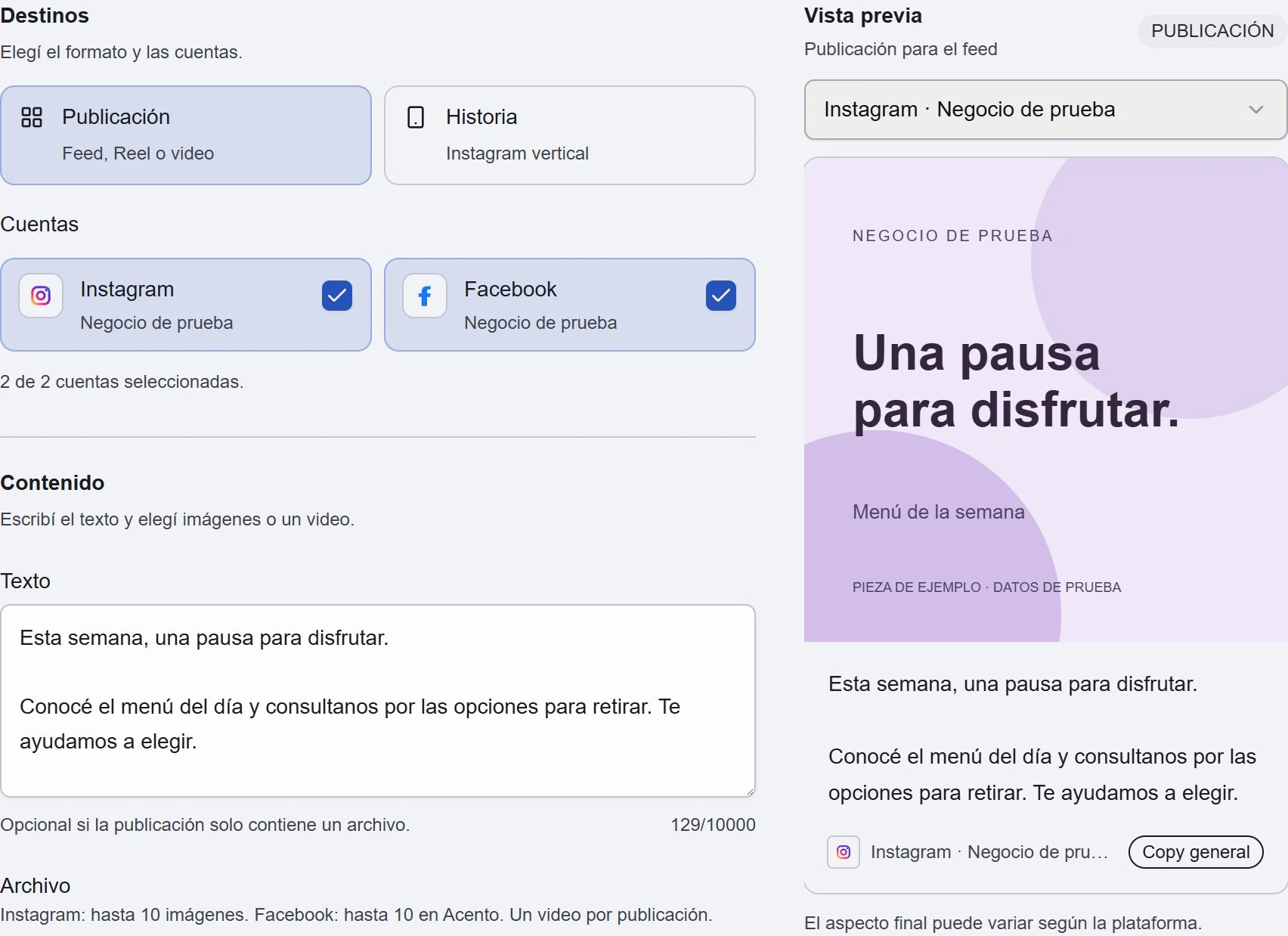The height and width of the screenshot is (936, 1288).
Task: Click 'Publicación para el feed' text
Action: pos(901,49)
